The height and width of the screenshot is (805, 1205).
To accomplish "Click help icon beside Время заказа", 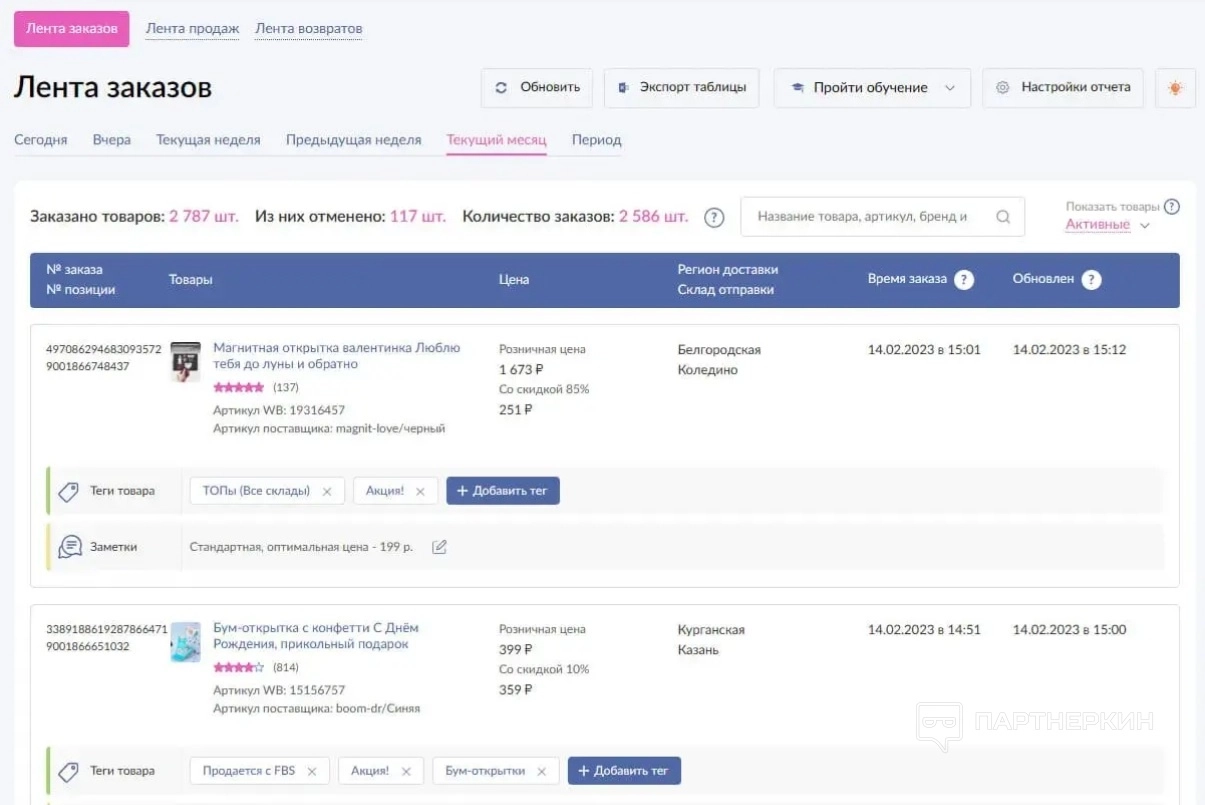I will (964, 280).
